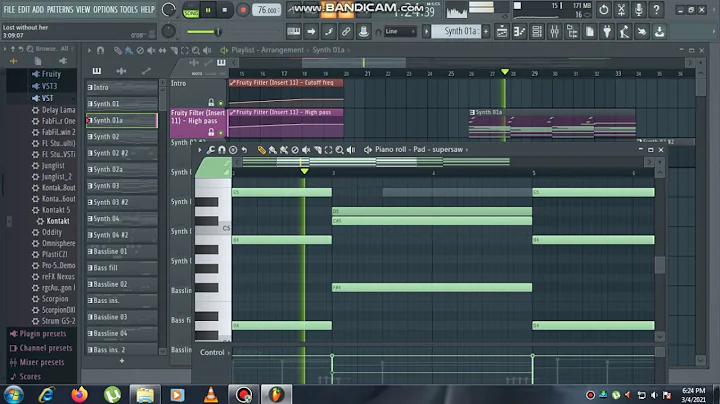
Task: Open the Piano roll options menu arrow
Action: 199,150
